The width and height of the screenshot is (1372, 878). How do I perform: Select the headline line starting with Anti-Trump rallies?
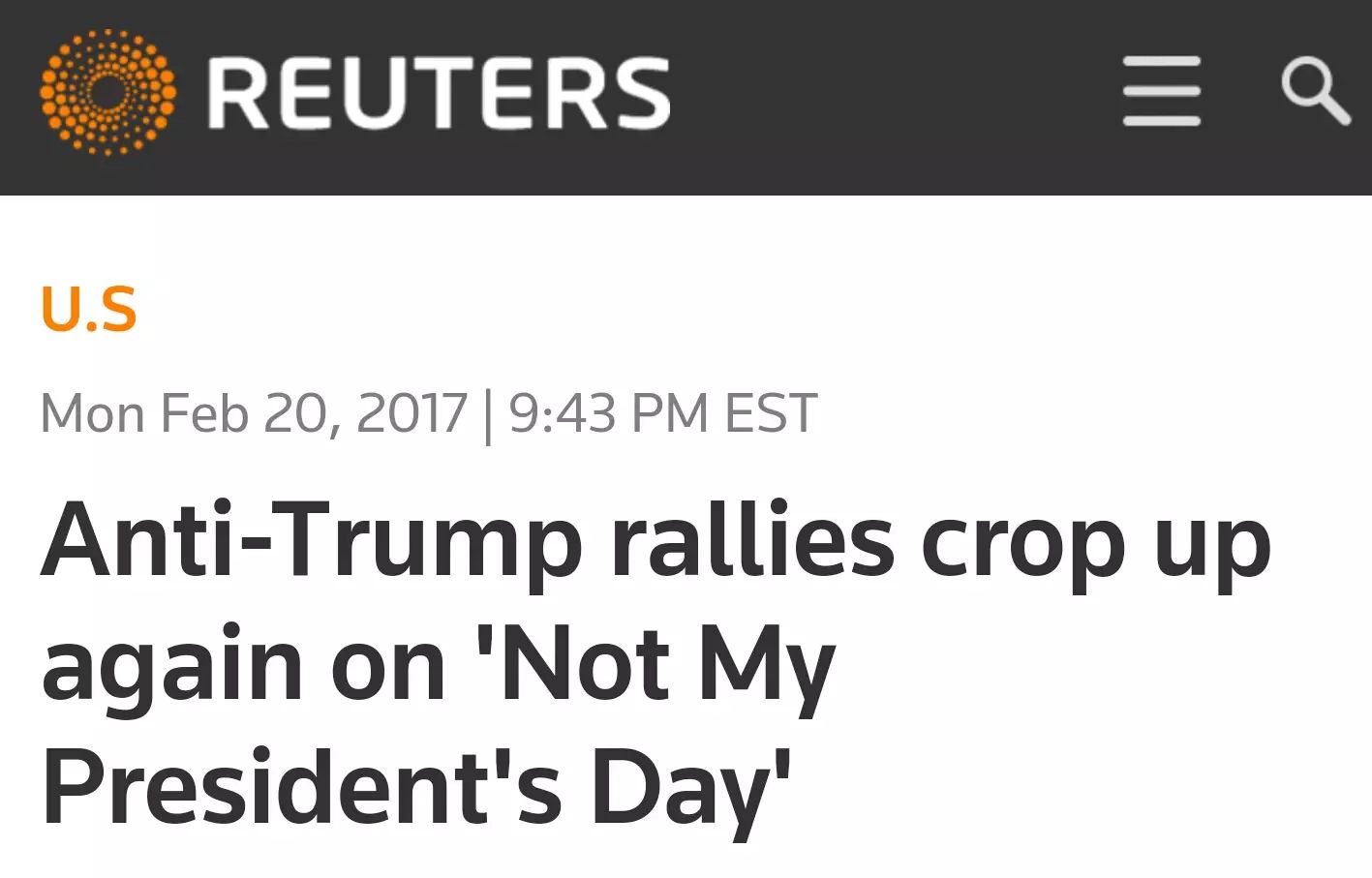(656, 542)
